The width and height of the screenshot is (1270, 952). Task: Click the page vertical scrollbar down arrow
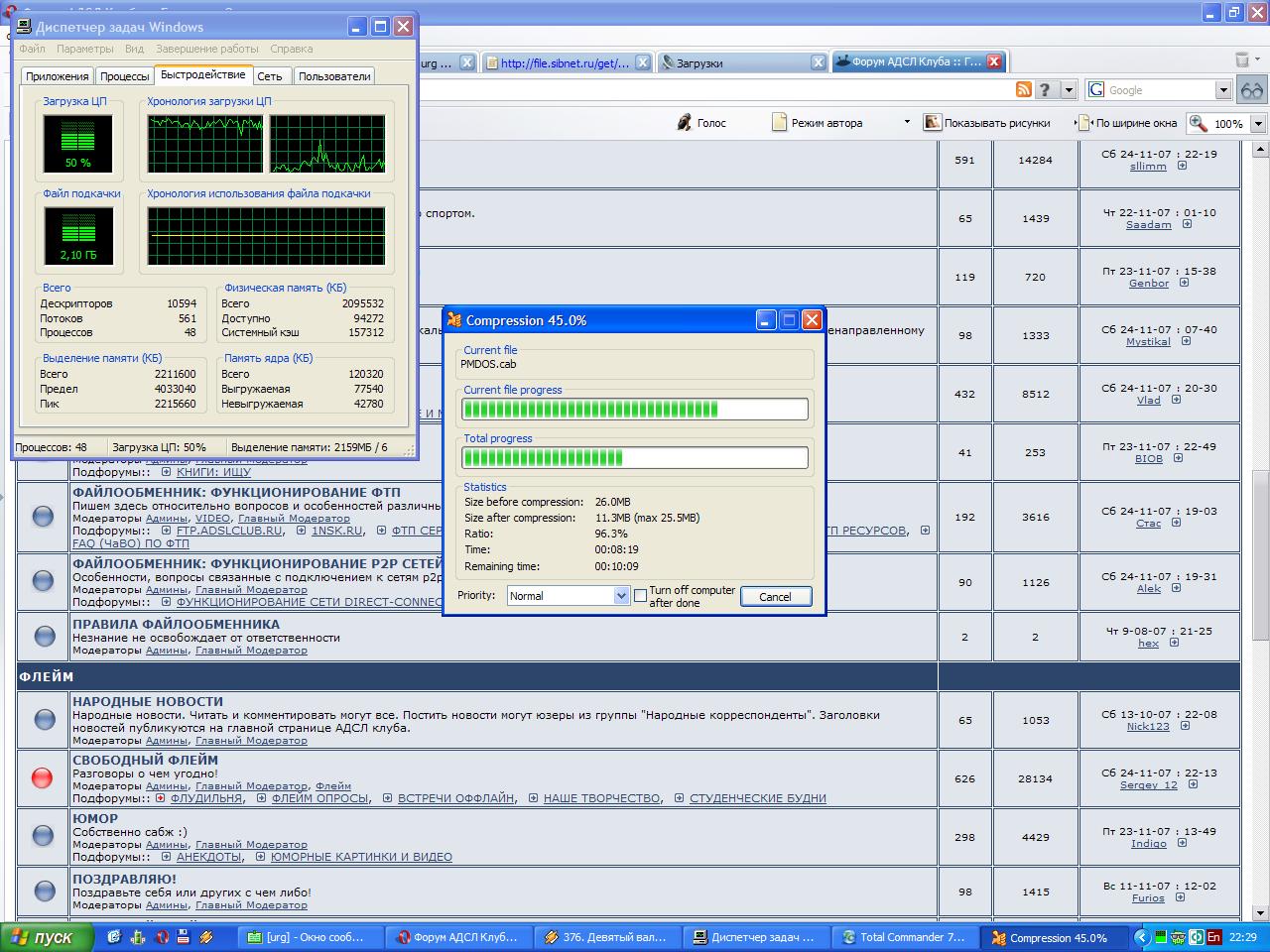pyautogui.click(x=1260, y=913)
